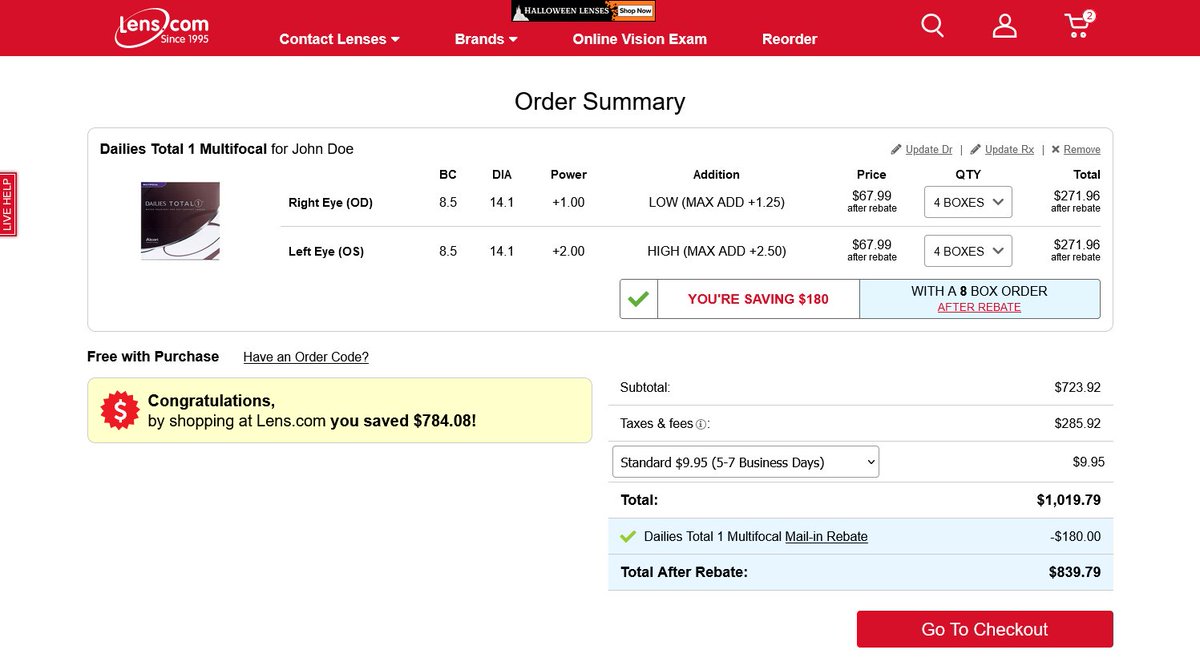Click the $1,019.79 total amount
The image size is (1200, 670).
click(x=1069, y=500)
